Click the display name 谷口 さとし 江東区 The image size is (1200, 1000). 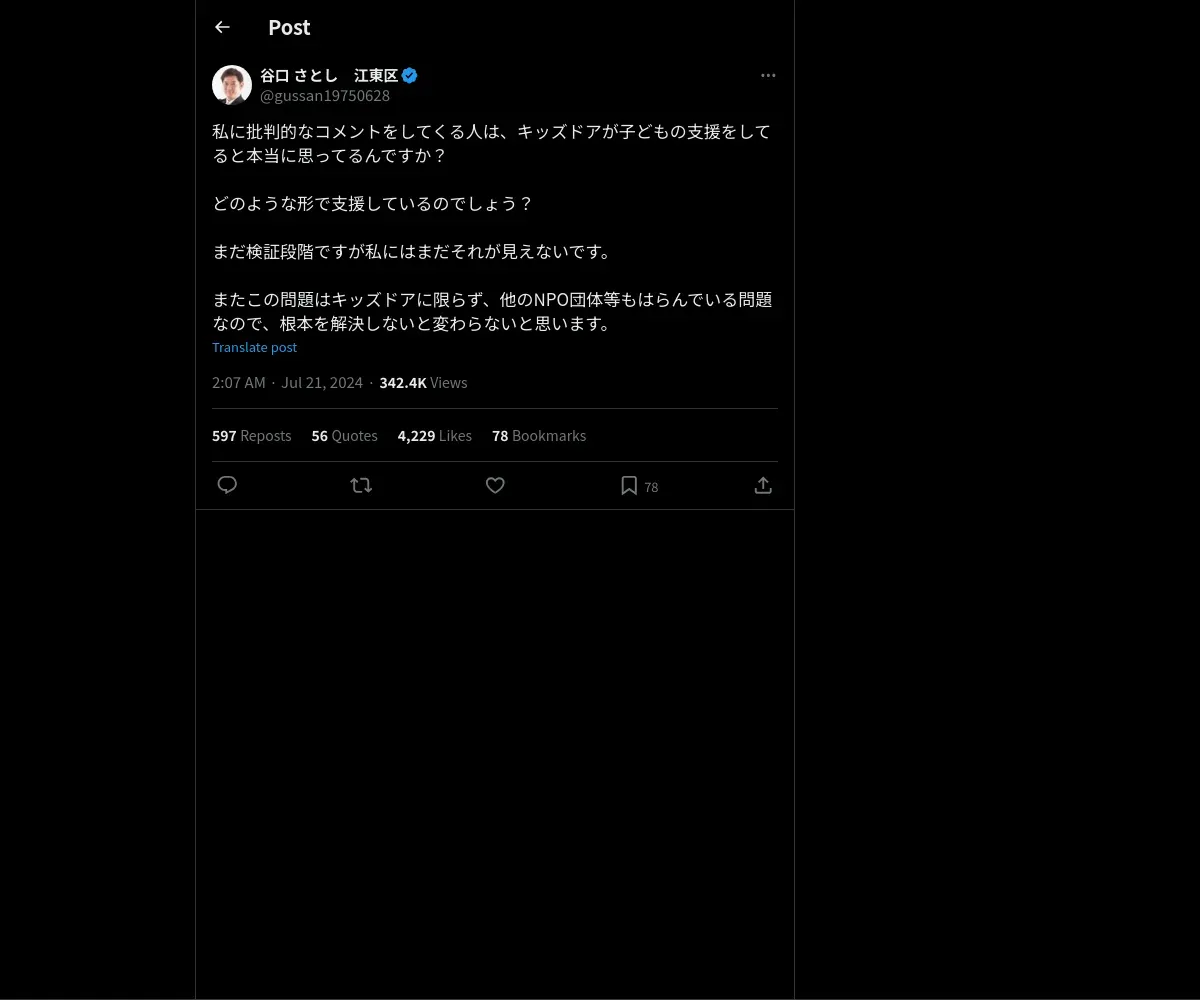click(329, 75)
